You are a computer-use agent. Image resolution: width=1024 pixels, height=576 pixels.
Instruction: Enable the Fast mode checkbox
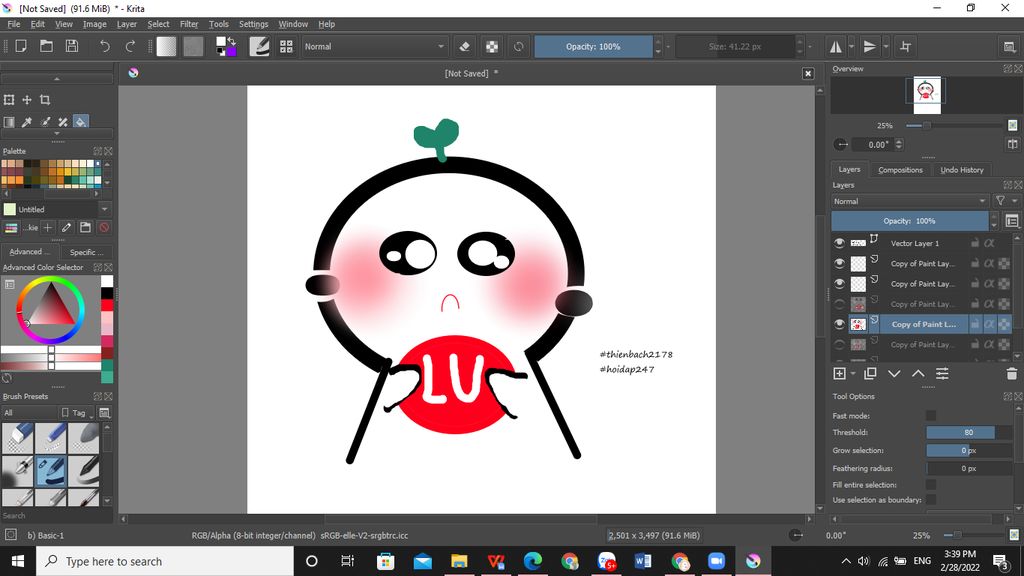coord(931,415)
